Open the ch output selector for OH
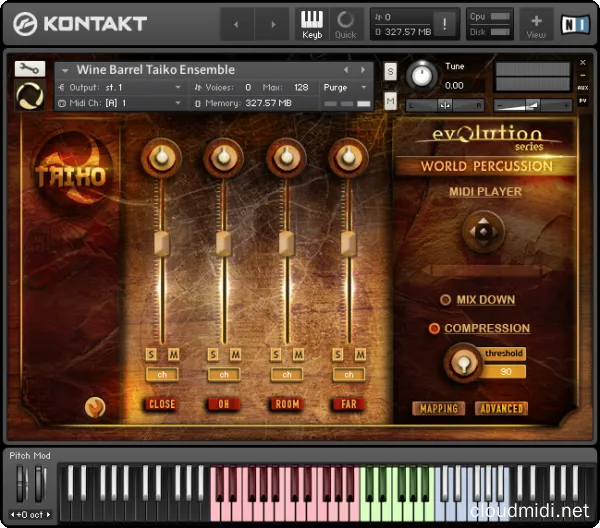 coord(224,375)
